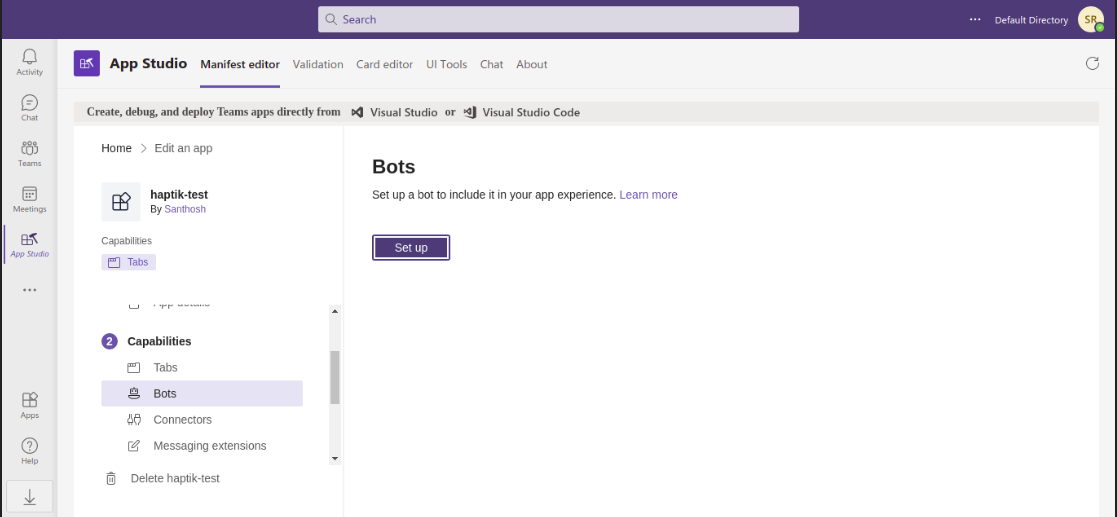Image resolution: width=1117 pixels, height=517 pixels.
Task: Open the Visual Studio Code link
Action: (531, 112)
